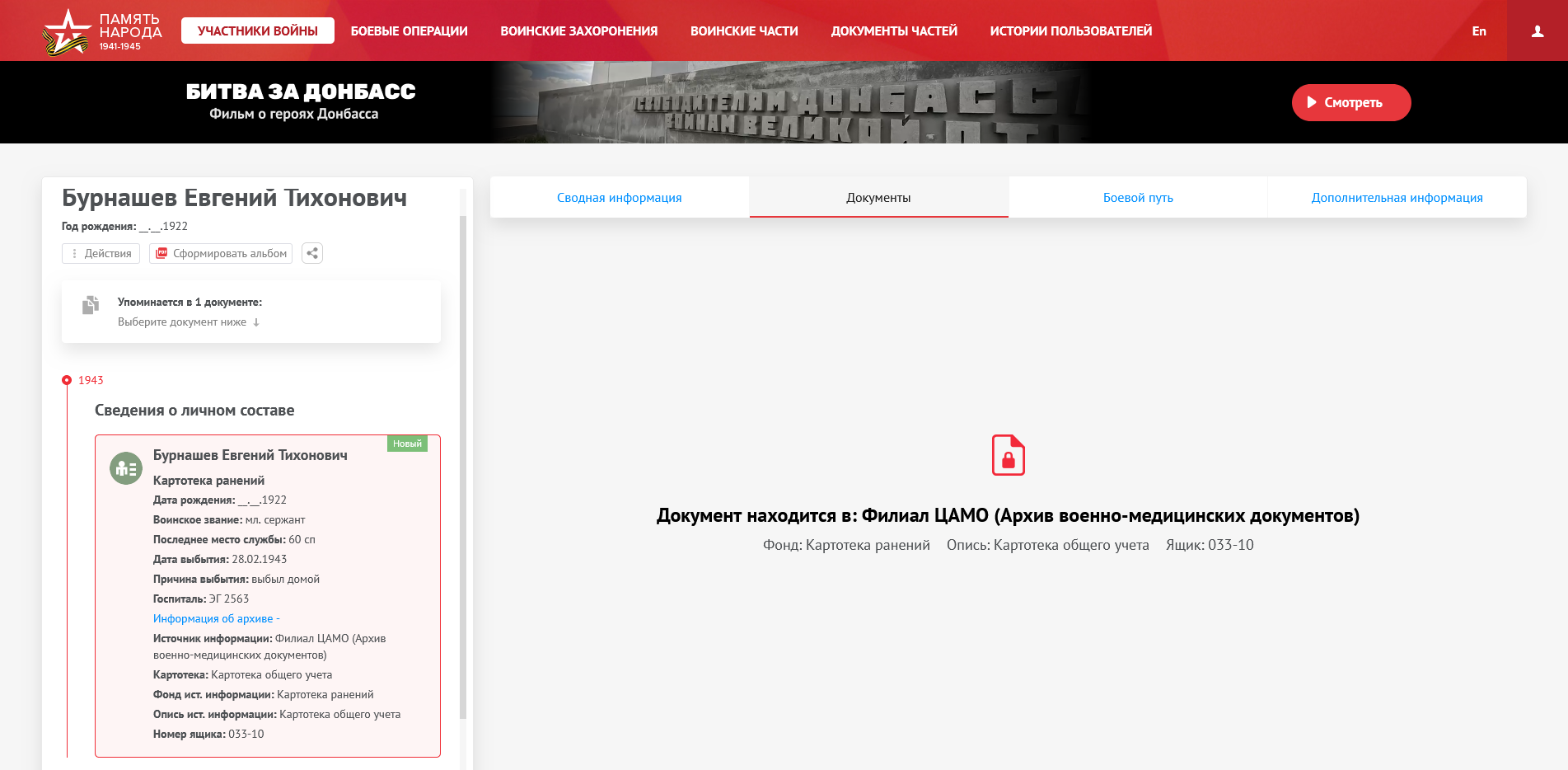Go to Воинские захоронения section
Screen dimensions: 1568x770
pyautogui.click(x=578, y=31)
